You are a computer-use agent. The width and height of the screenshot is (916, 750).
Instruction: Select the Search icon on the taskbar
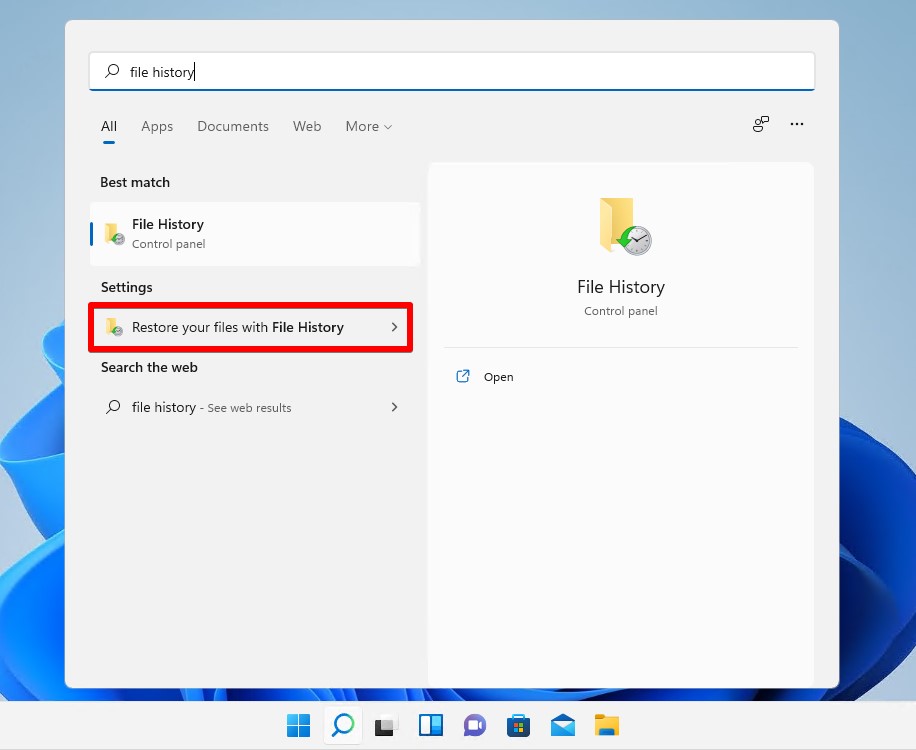(x=342, y=725)
